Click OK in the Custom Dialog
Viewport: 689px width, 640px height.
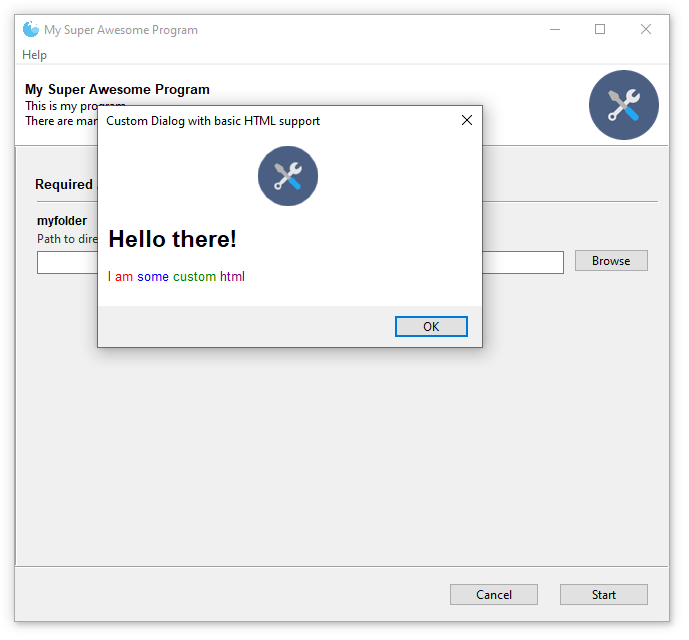pyautogui.click(x=431, y=327)
